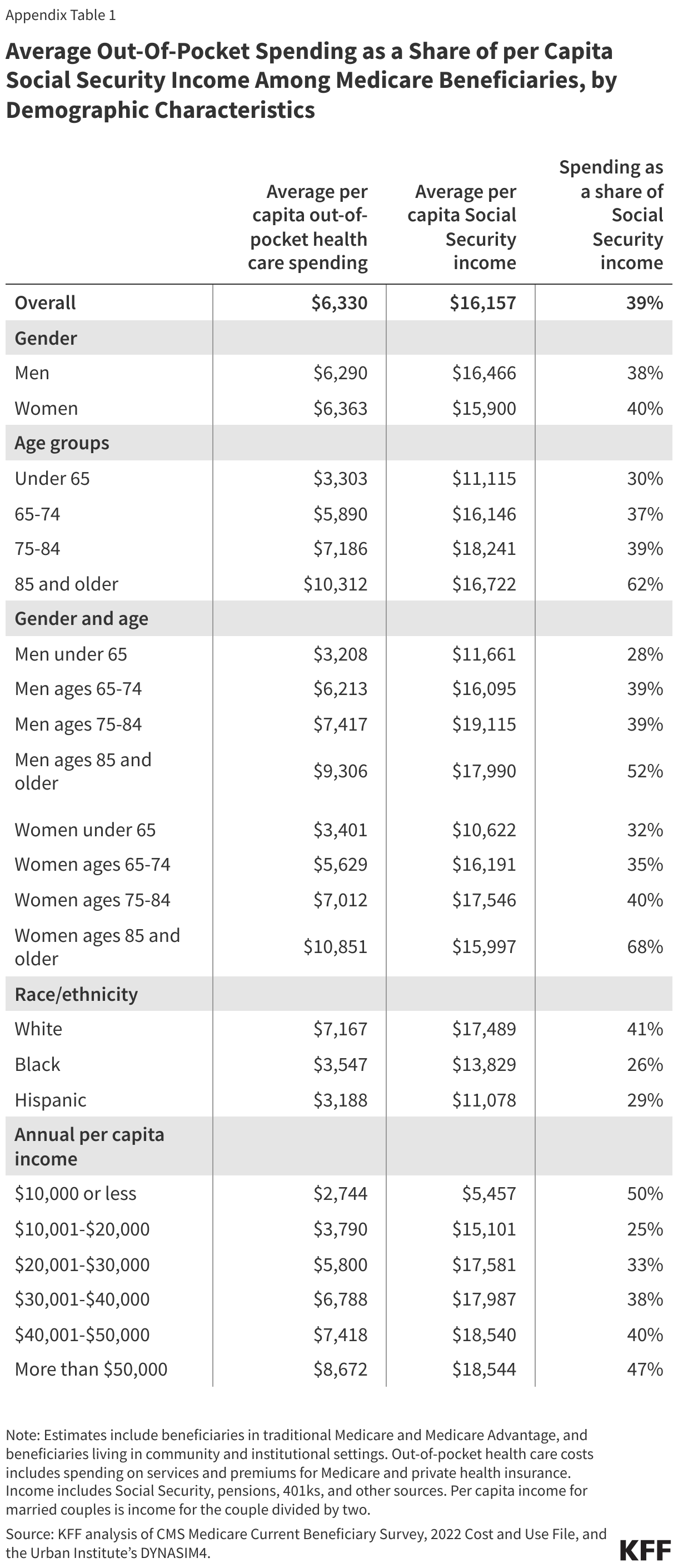
Task: Click the Gender section header
Action: click(46, 338)
